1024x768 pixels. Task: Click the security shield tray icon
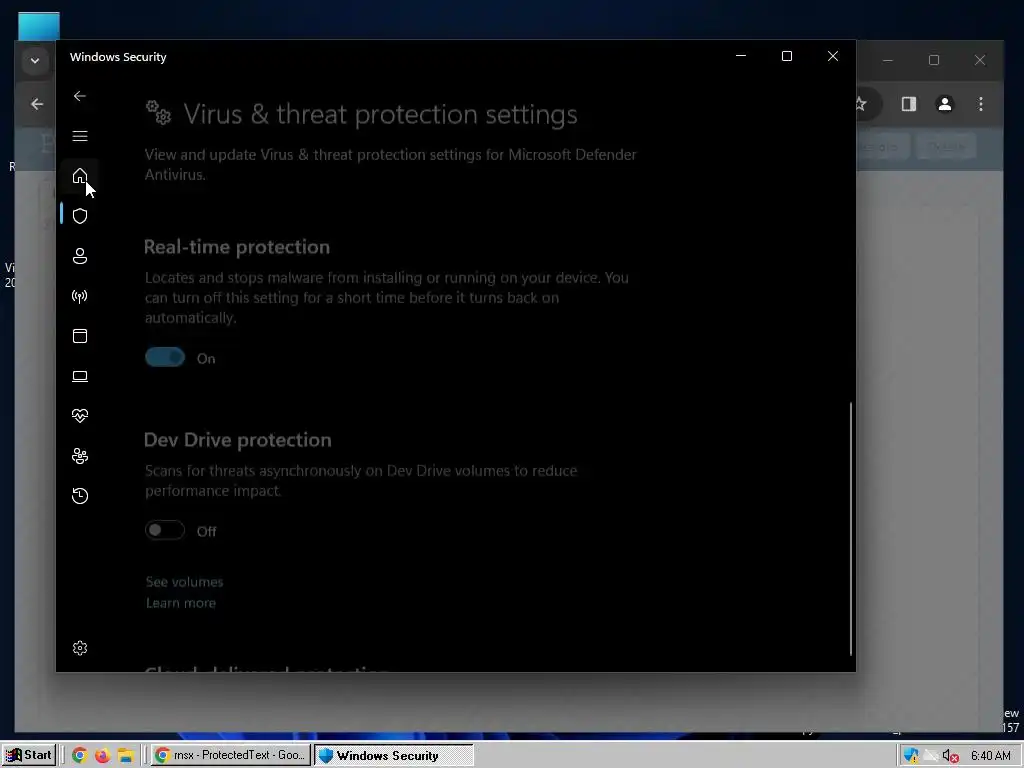(x=911, y=756)
